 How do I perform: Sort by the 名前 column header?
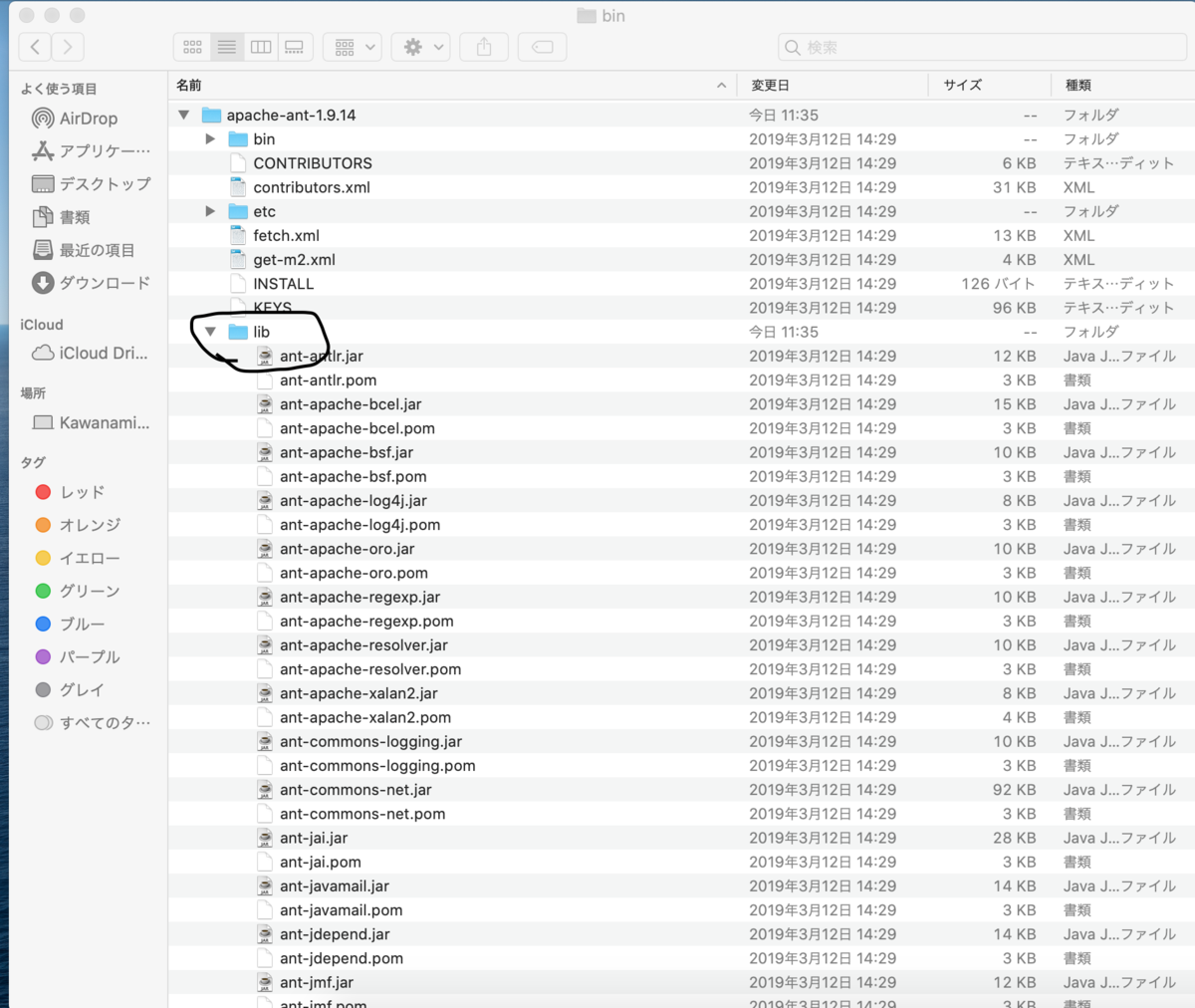click(x=452, y=86)
